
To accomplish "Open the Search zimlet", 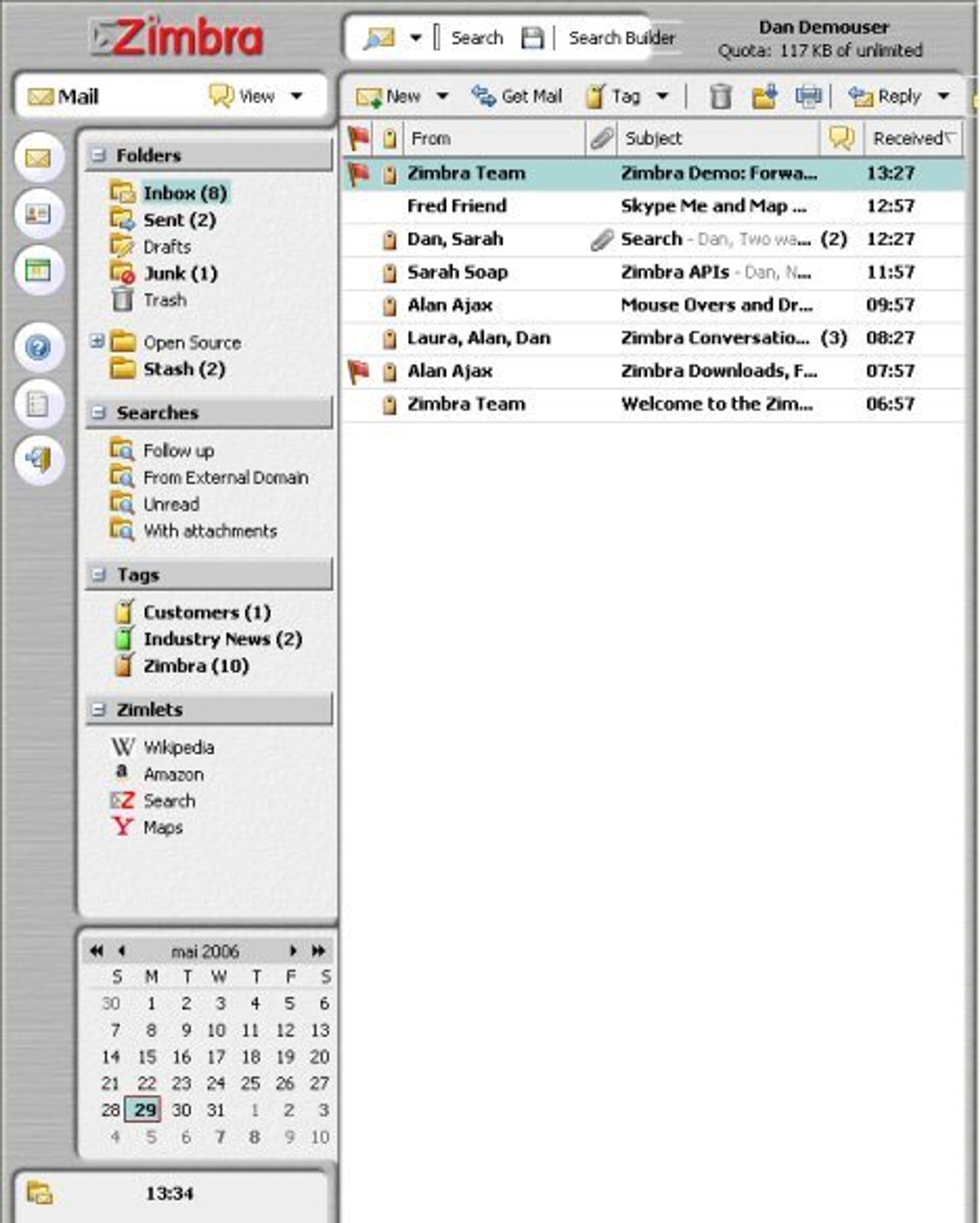I will coord(153,801).
